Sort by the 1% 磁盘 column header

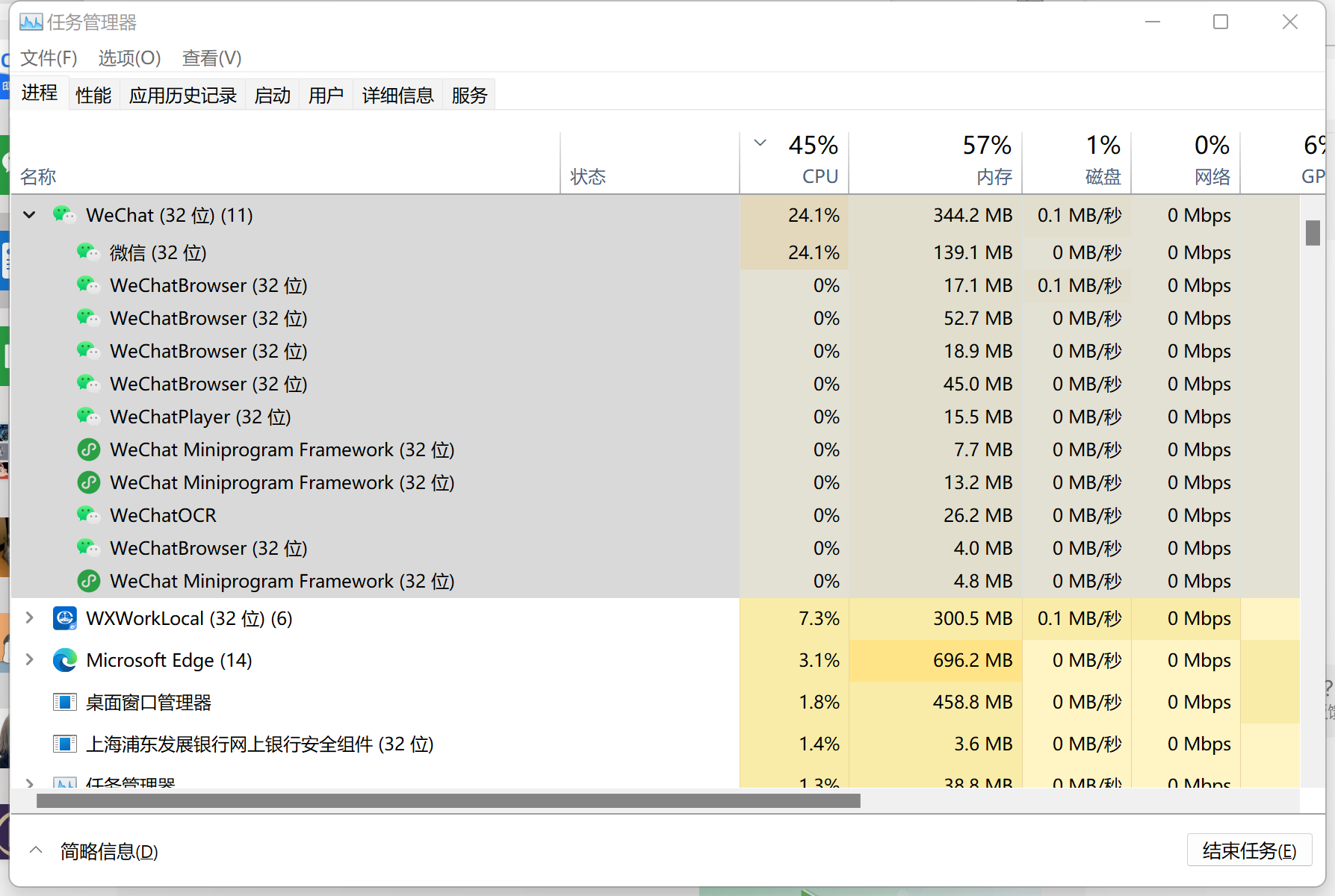pos(1077,163)
